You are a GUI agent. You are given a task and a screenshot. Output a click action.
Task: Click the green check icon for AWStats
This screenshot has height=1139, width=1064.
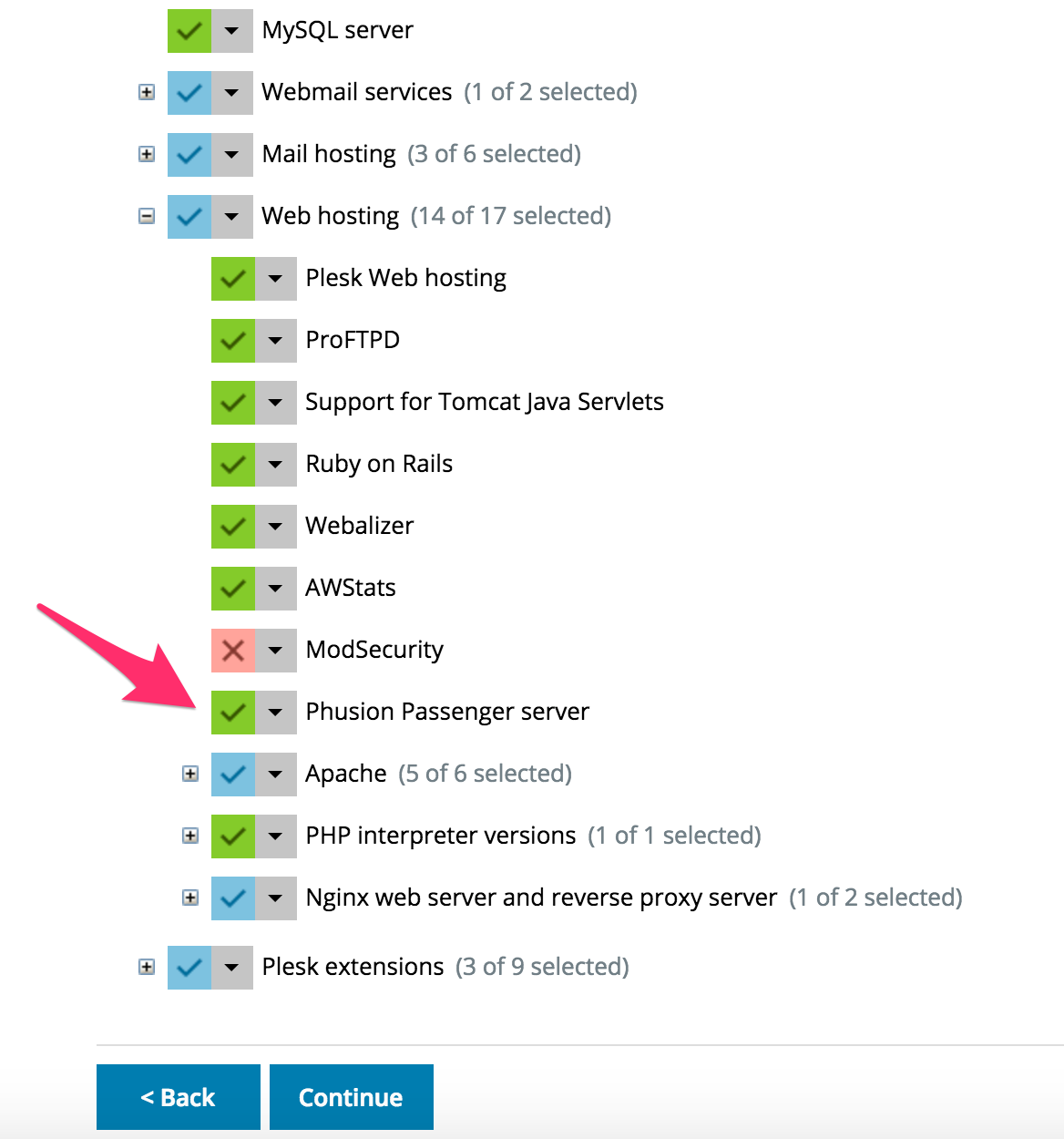tap(231, 588)
